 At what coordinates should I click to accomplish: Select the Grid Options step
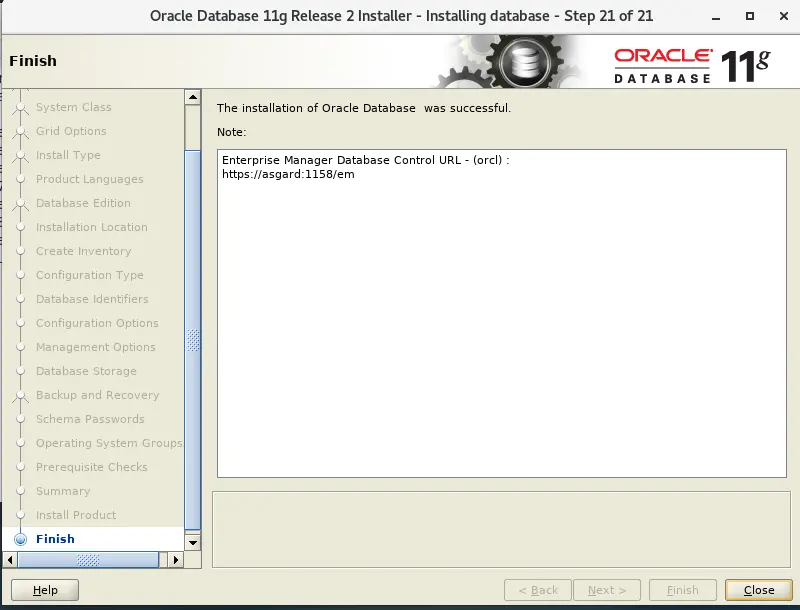(71, 132)
